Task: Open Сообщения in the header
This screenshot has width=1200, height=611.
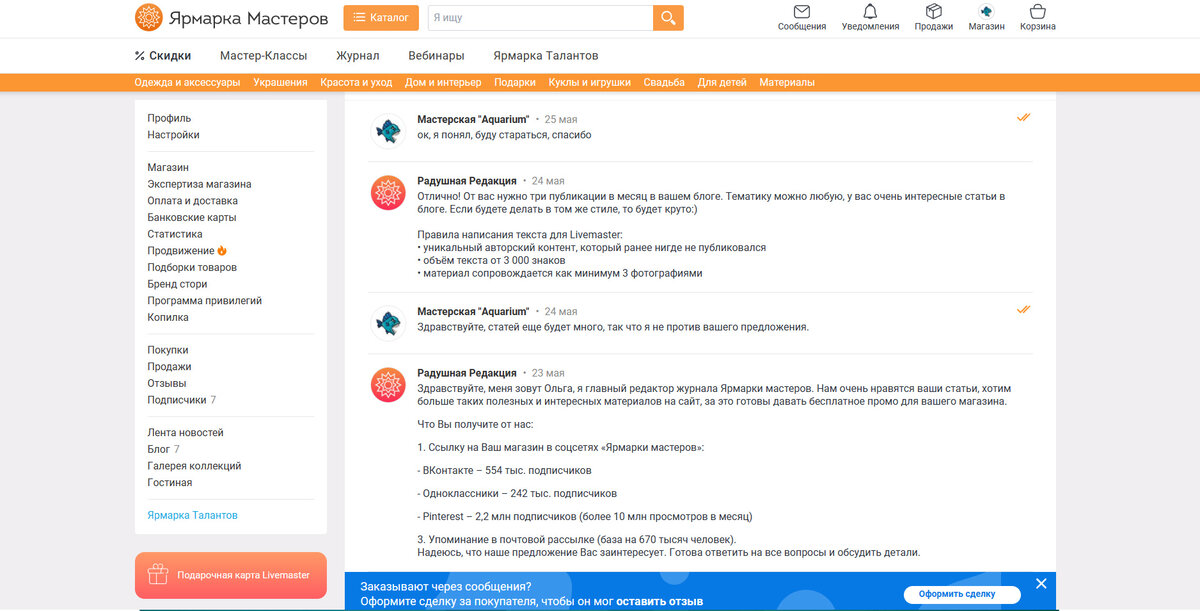Action: [802, 17]
